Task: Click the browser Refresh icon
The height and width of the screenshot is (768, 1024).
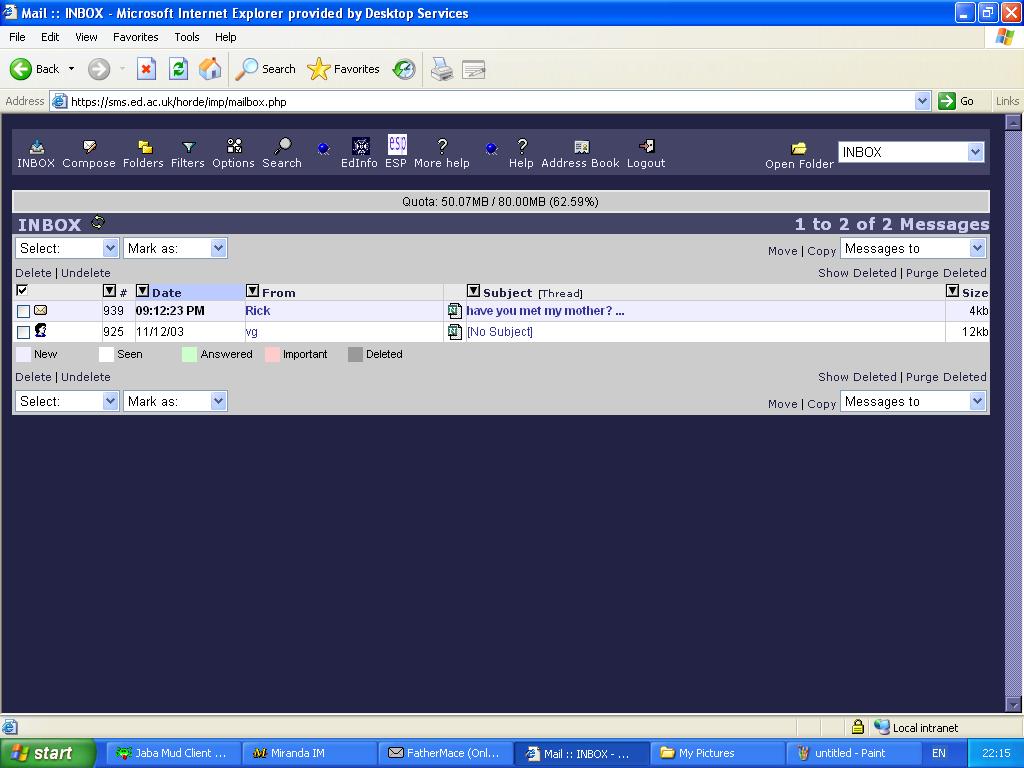Action: (178, 69)
